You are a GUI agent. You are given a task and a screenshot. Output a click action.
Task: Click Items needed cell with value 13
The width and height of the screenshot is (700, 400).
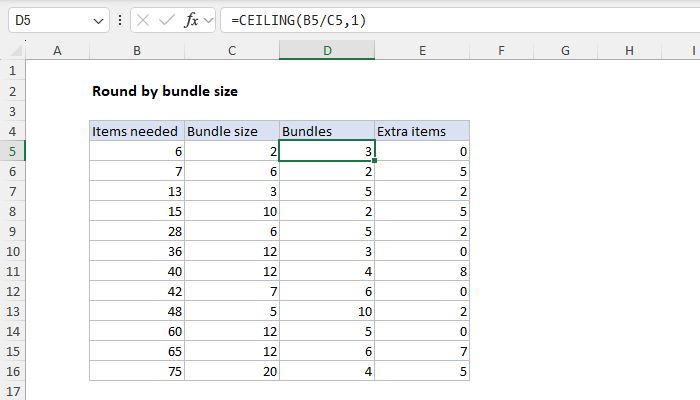(137, 191)
